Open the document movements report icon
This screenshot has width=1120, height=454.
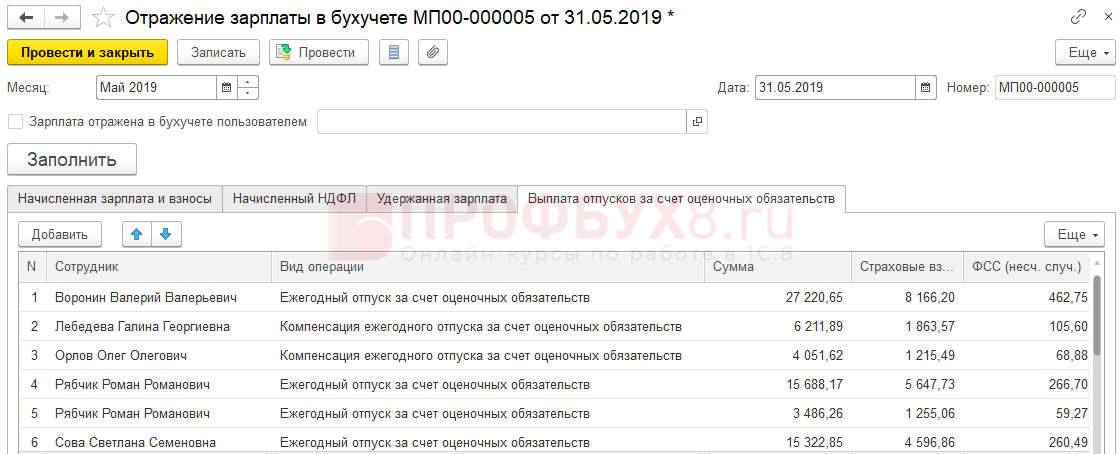coord(394,52)
